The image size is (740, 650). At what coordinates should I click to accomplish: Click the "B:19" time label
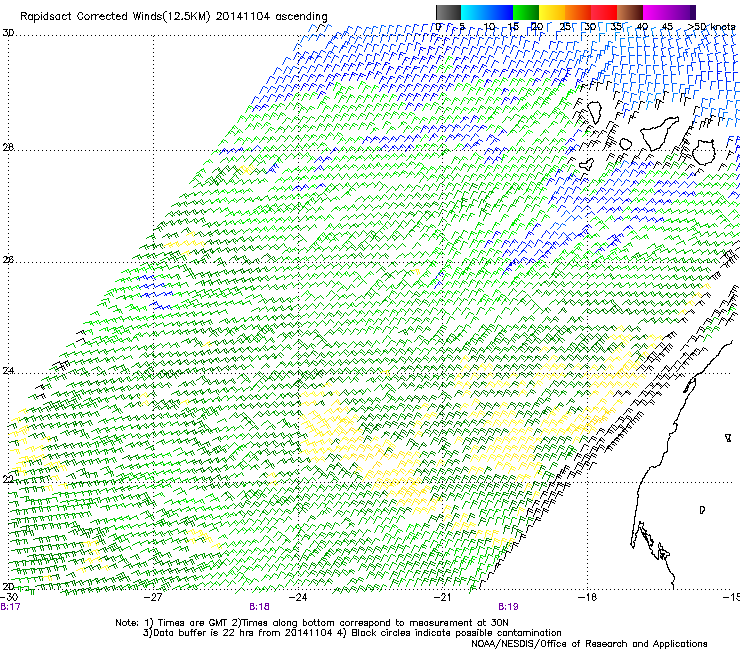[x=508, y=607]
